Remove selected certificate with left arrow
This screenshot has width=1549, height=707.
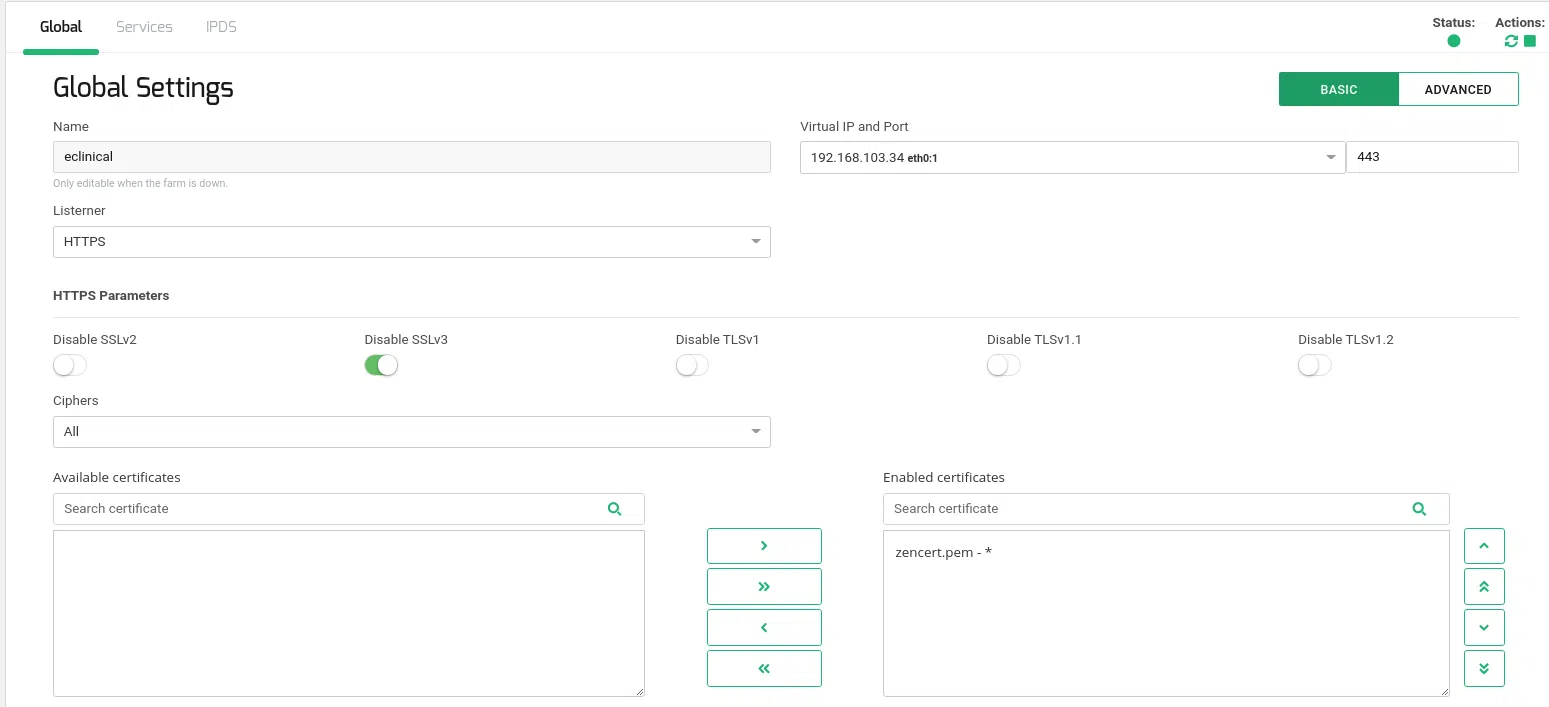[x=764, y=628]
